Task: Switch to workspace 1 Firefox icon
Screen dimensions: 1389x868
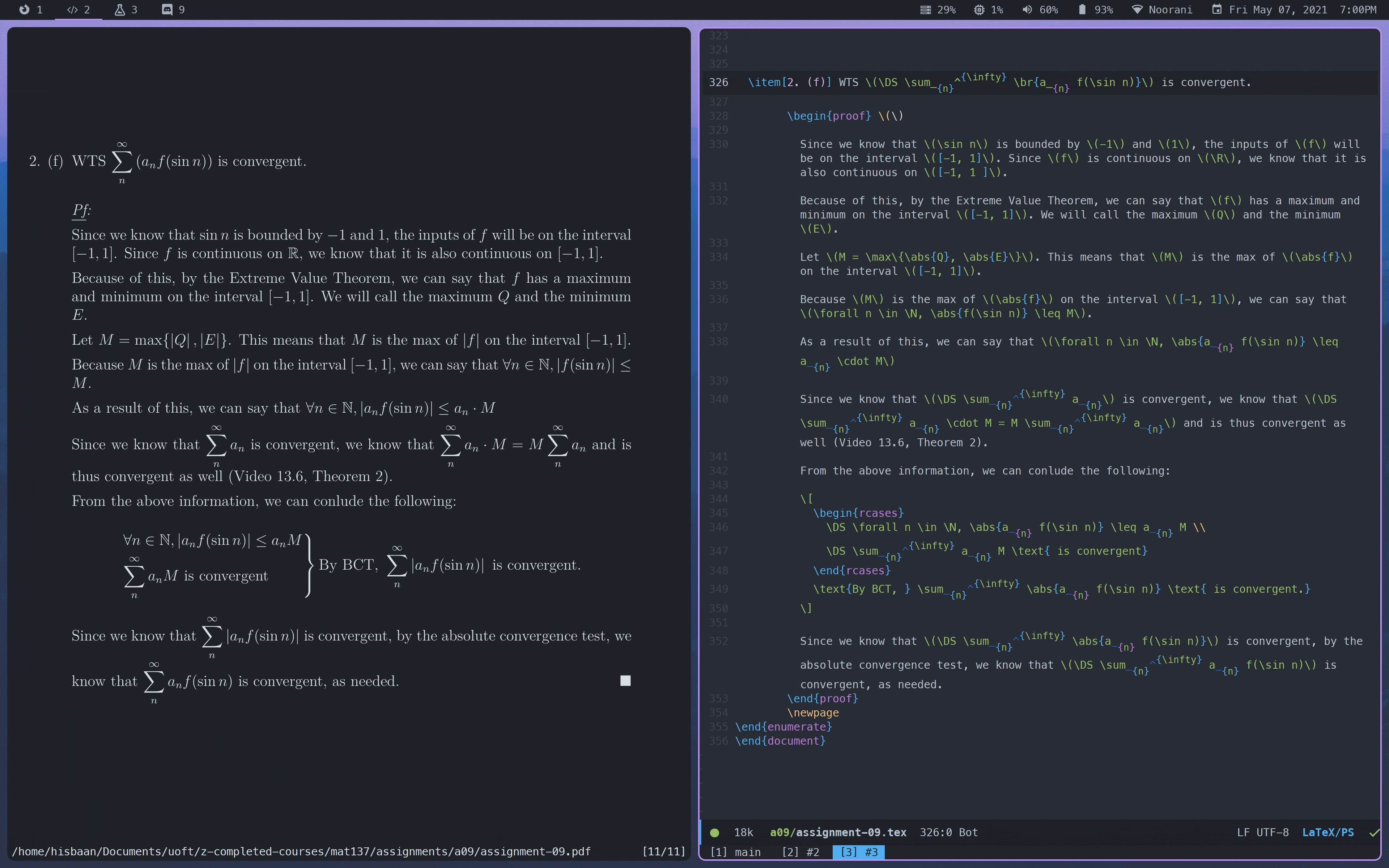Action: (x=25, y=10)
